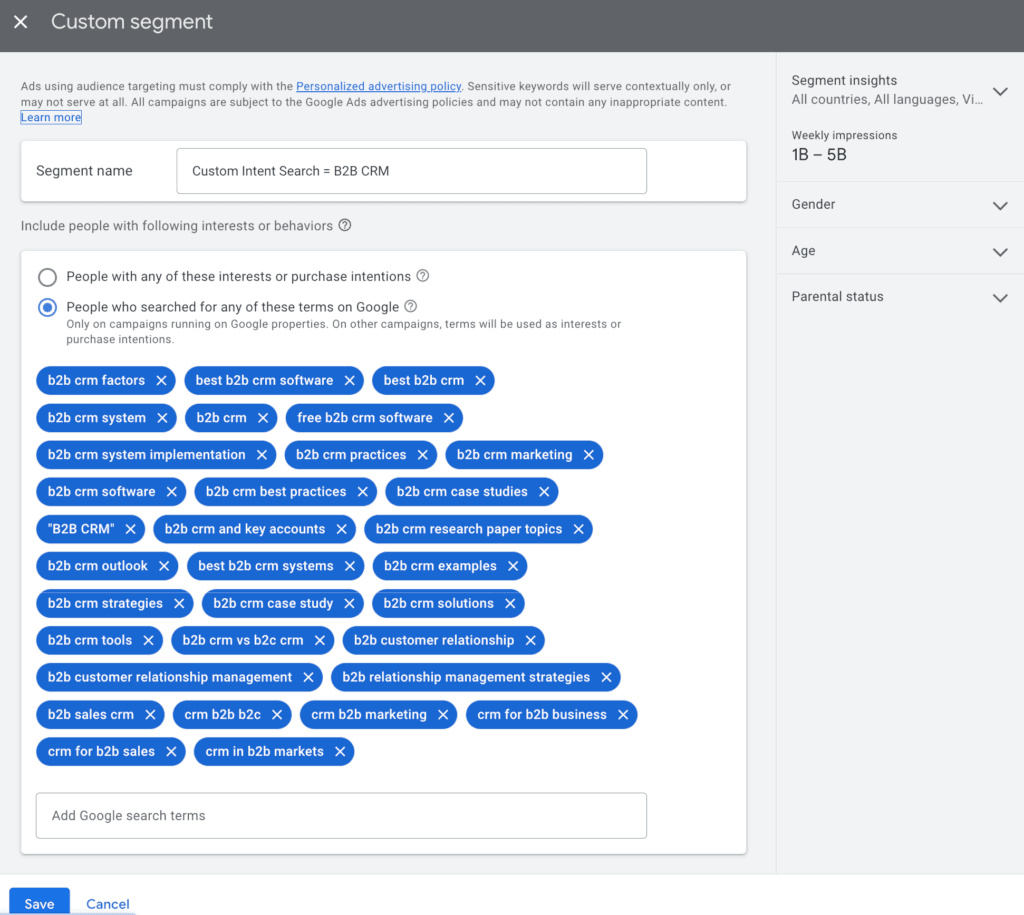Remove 'b2b crm system implementation' chip
The width and height of the screenshot is (1024, 915).
pyautogui.click(x=262, y=455)
